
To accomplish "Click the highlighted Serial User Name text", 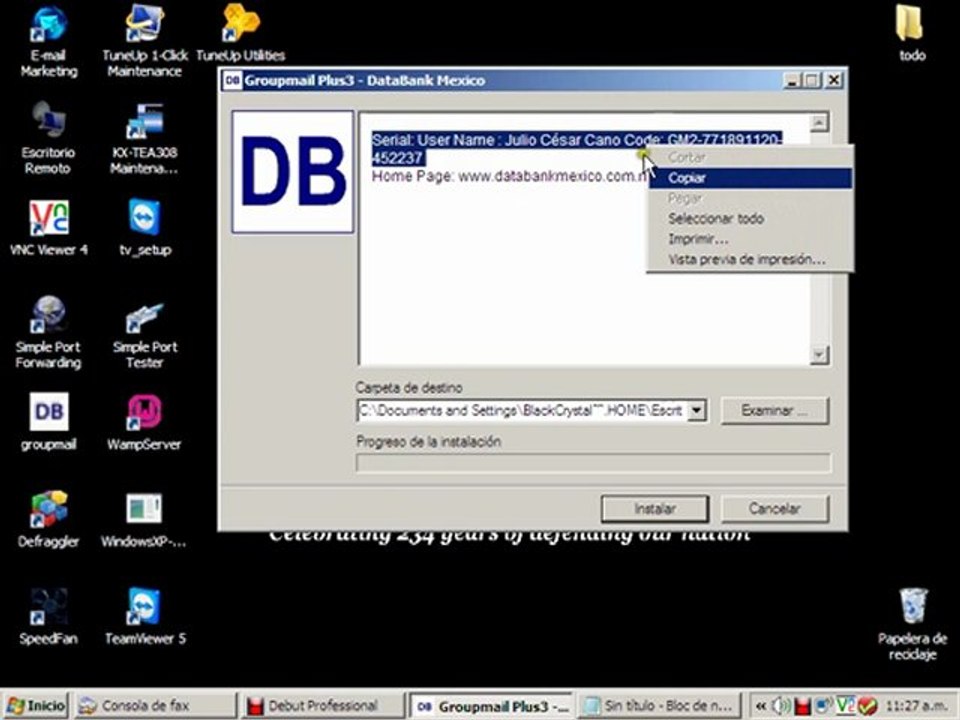I will (x=576, y=148).
